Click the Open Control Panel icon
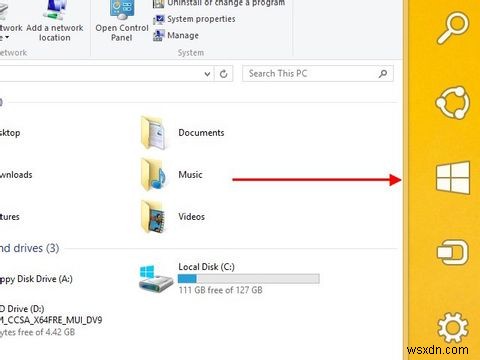The width and height of the screenshot is (480, 360). click(122, 9)
